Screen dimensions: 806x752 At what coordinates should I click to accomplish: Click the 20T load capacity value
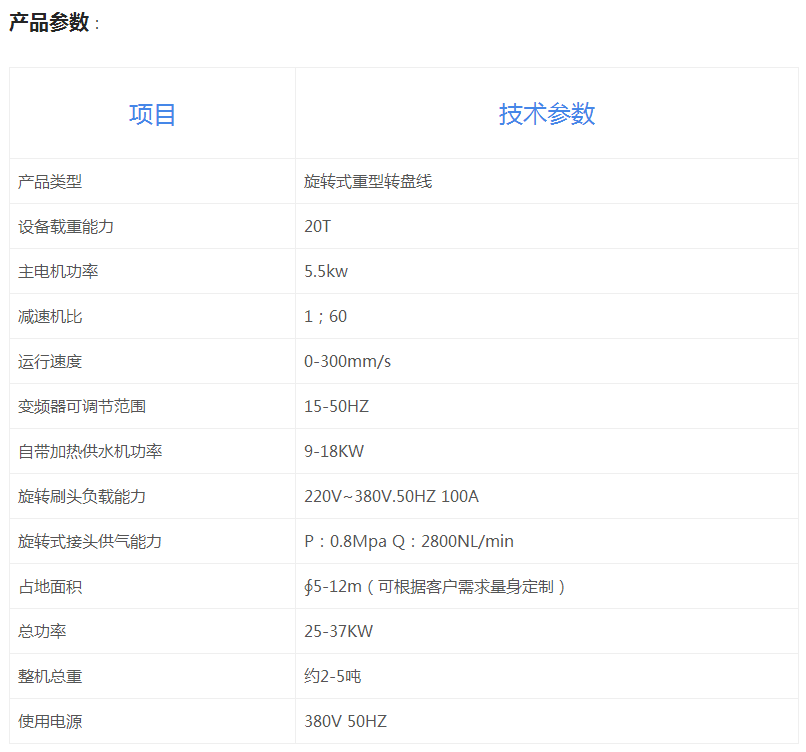point(317,227)
